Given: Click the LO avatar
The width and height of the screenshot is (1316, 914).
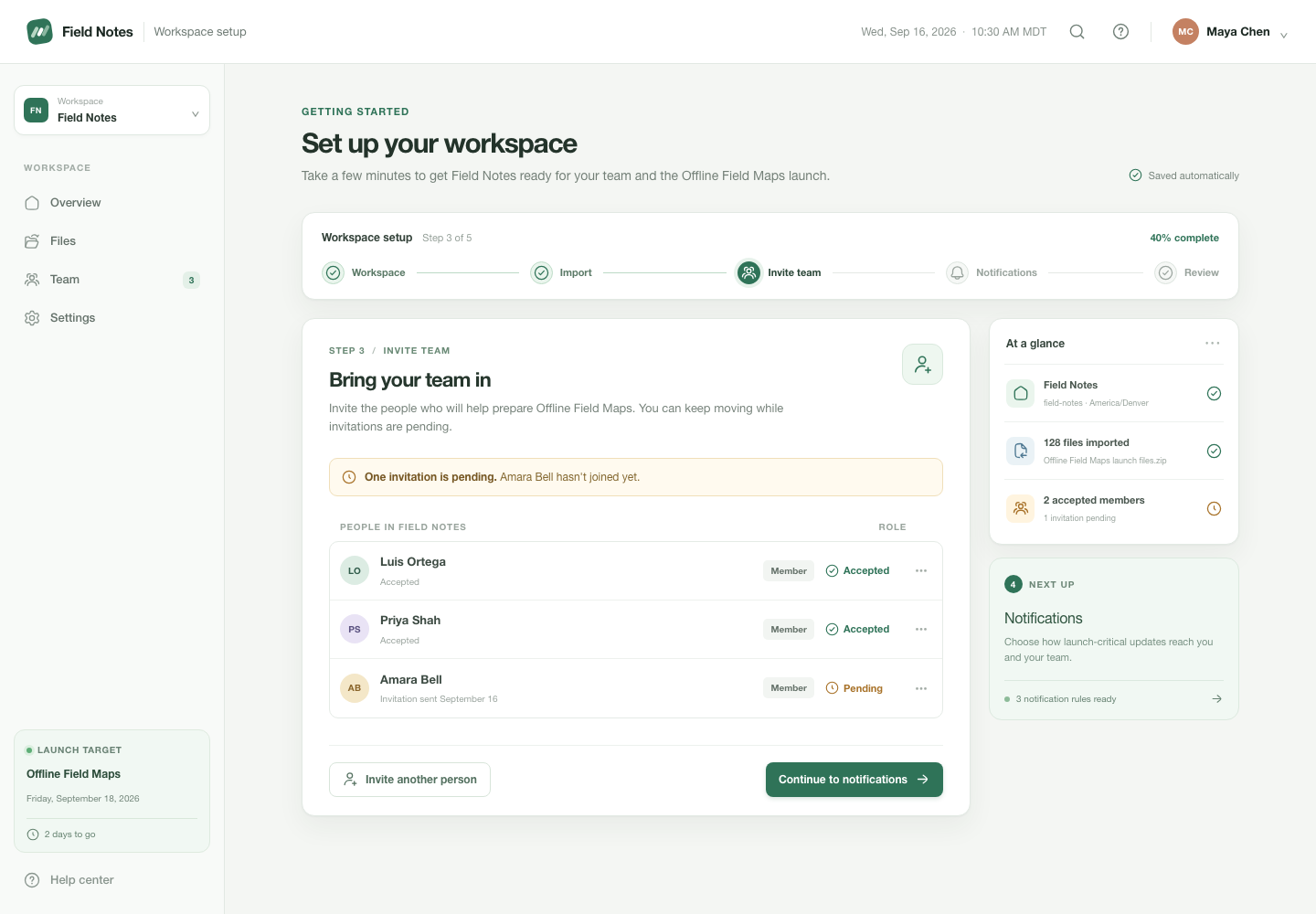Looking at the screenshot, I should pyautogui.click(x=355, y=571).
